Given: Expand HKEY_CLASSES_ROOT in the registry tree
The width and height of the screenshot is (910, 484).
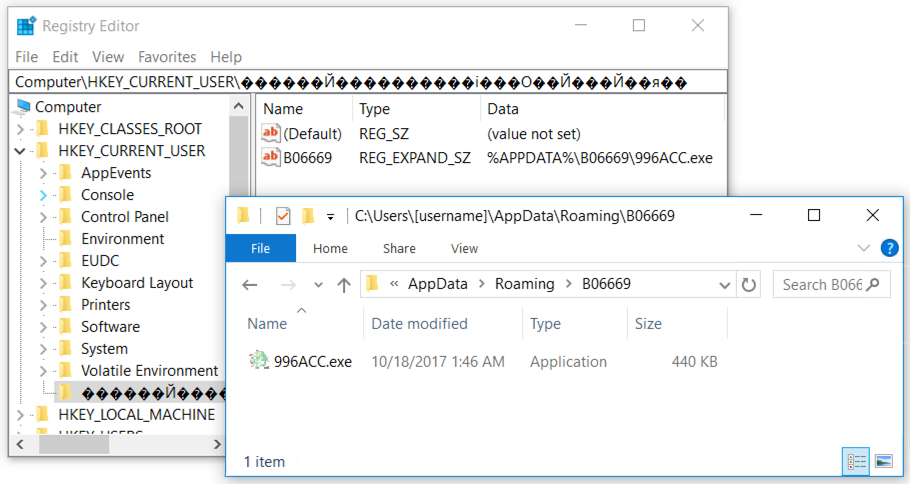Looking at the screenshot, I should [x=20, y=129].
